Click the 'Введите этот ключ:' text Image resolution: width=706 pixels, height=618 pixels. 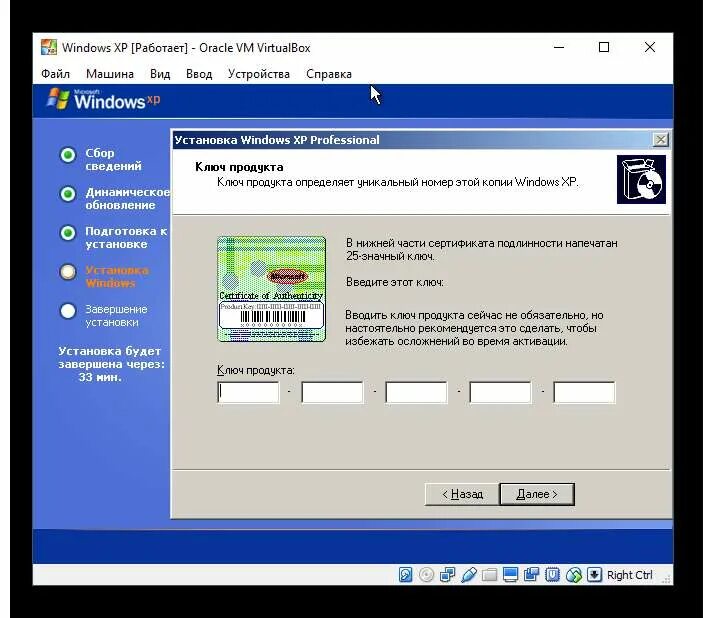395,282
